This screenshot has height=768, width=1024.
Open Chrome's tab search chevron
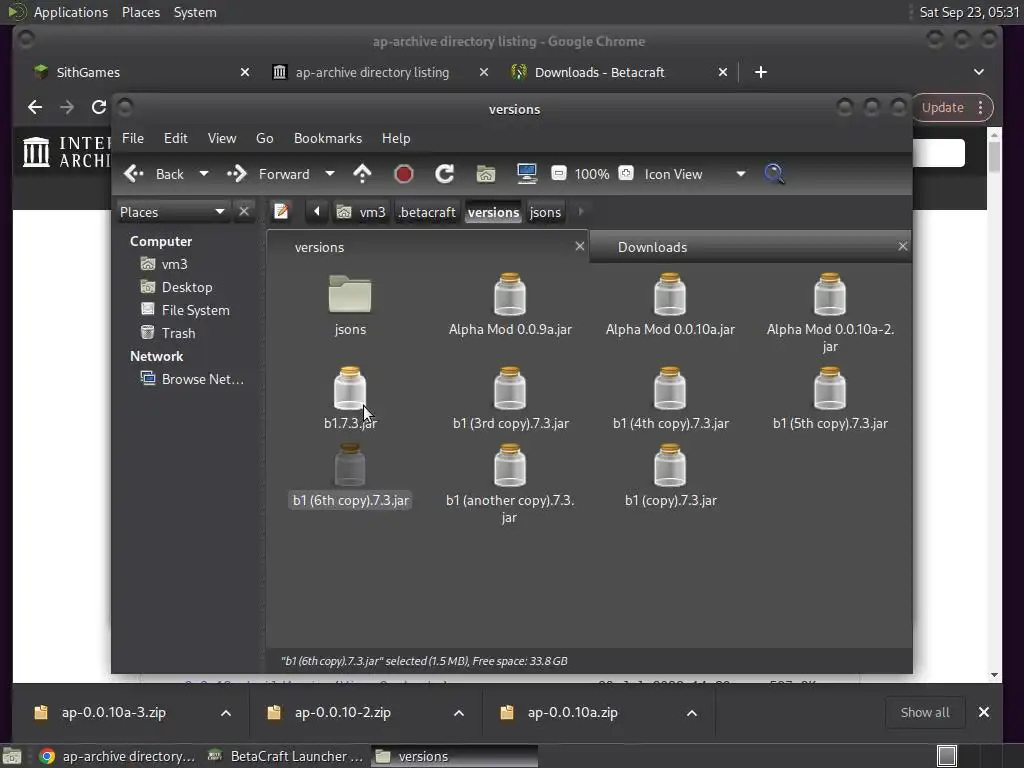[x=978, y=72]
